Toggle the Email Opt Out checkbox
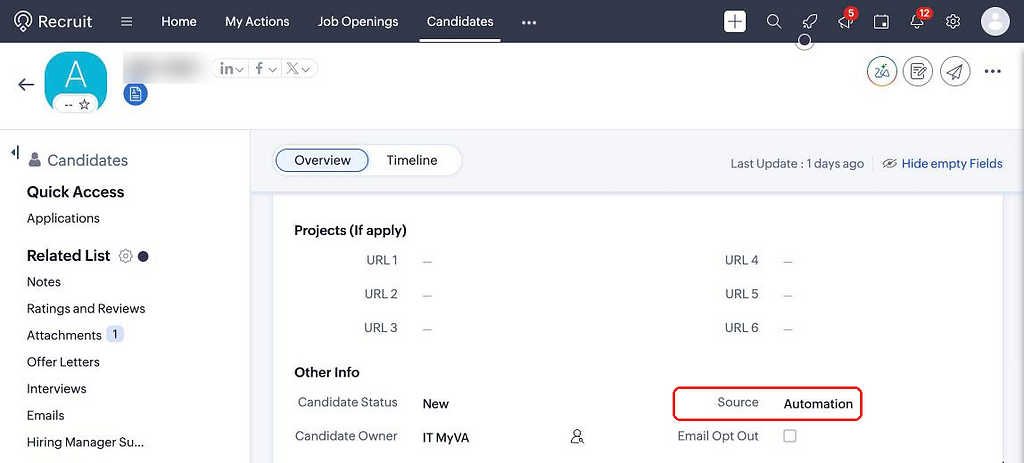 790,436
